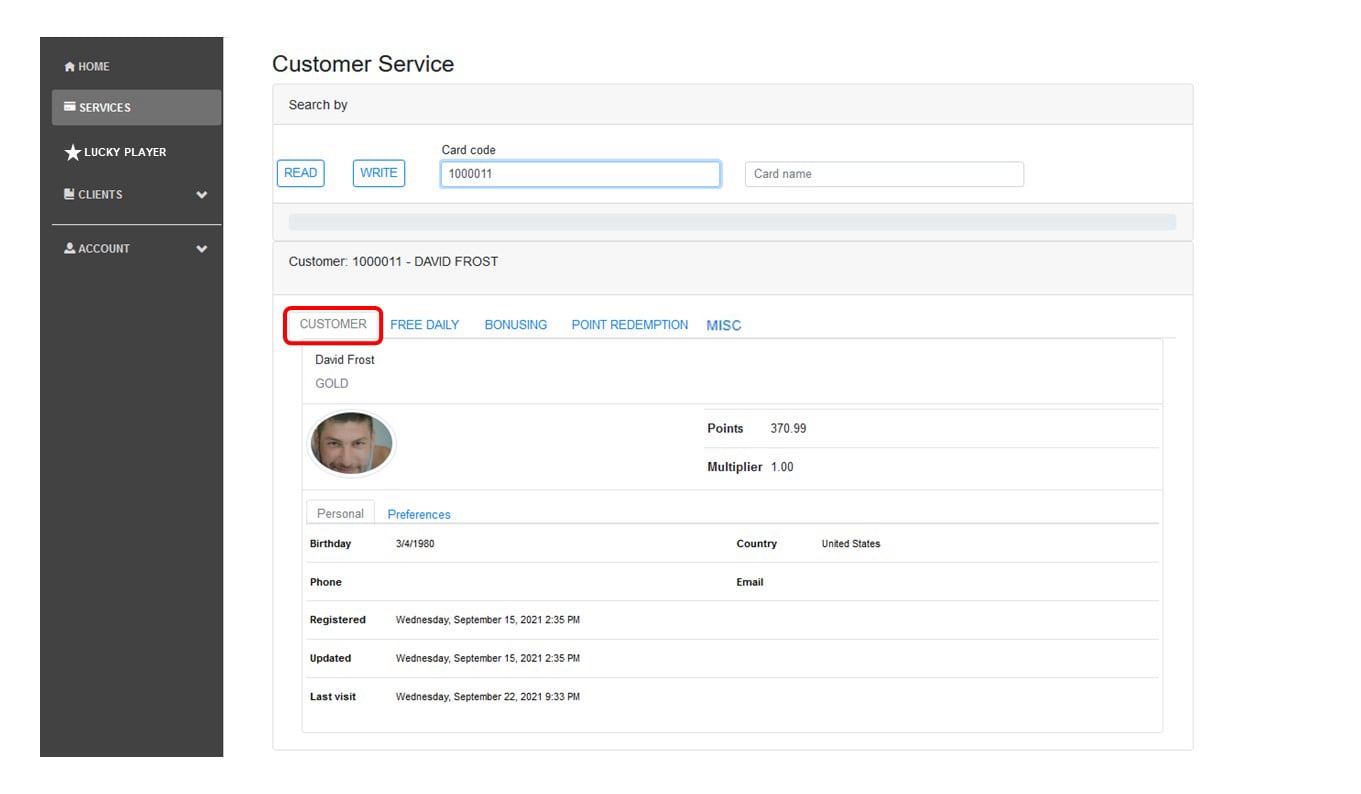Click the Lucky Player star icon
Screen dimensions: 1361x794
tap(72, 152)
